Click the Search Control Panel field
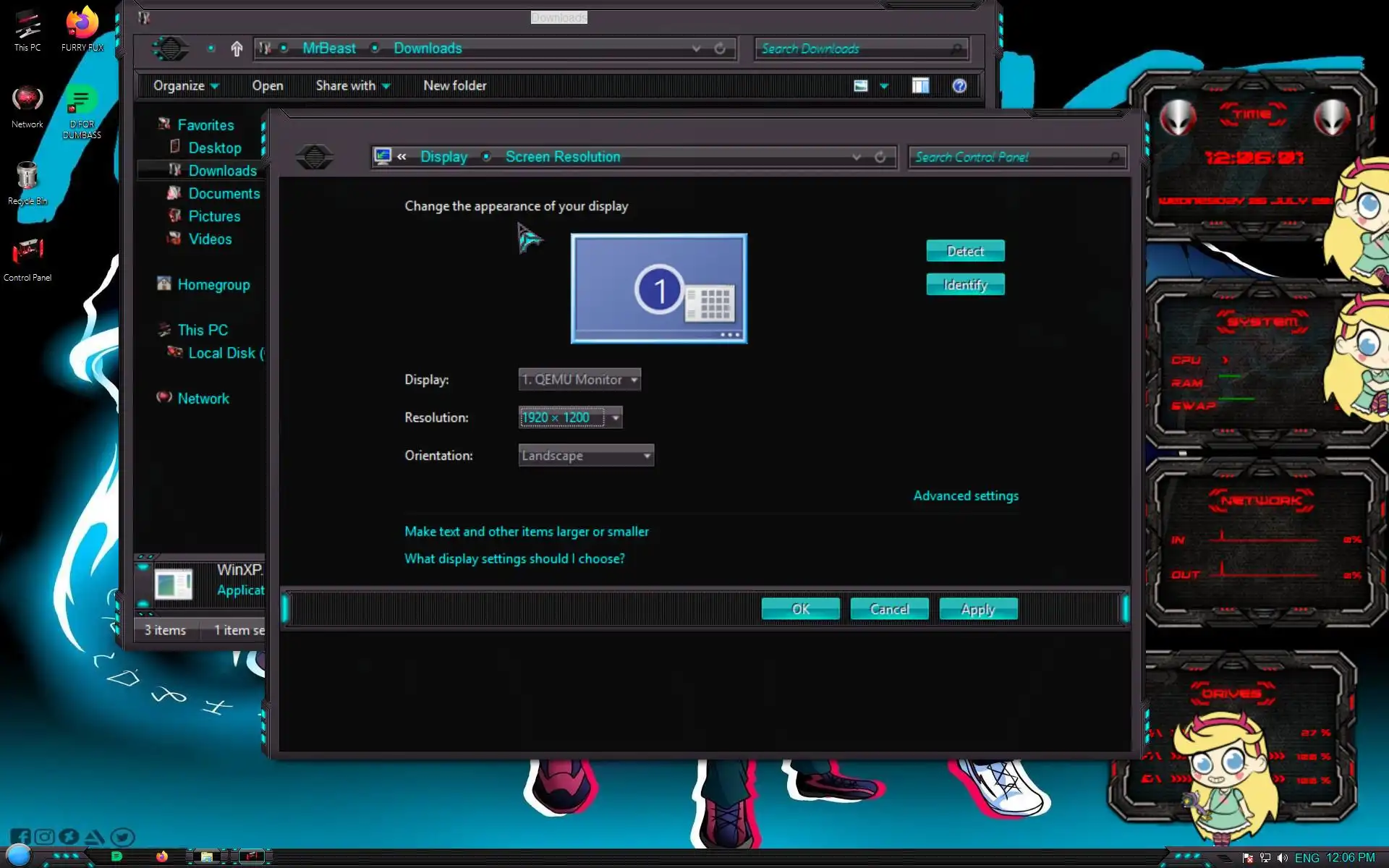 pos(1009,157)
